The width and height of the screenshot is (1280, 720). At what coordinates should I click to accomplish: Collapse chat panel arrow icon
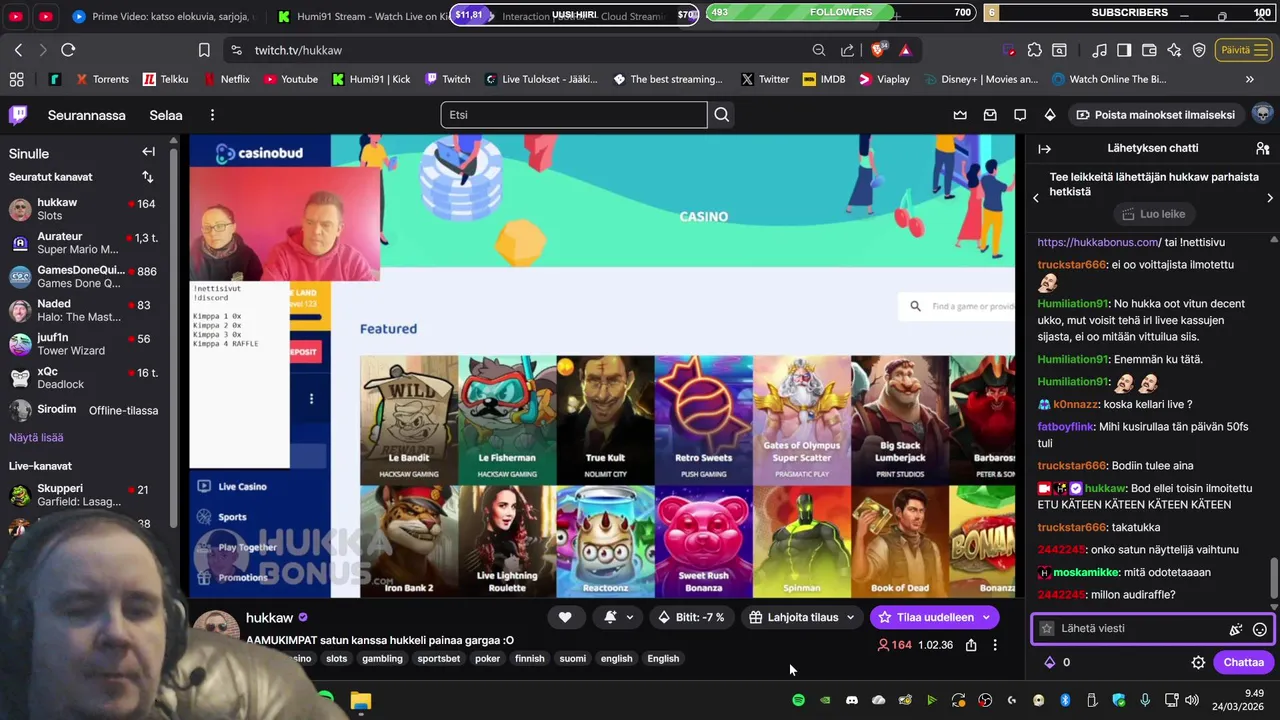[x=1044, y=148]
